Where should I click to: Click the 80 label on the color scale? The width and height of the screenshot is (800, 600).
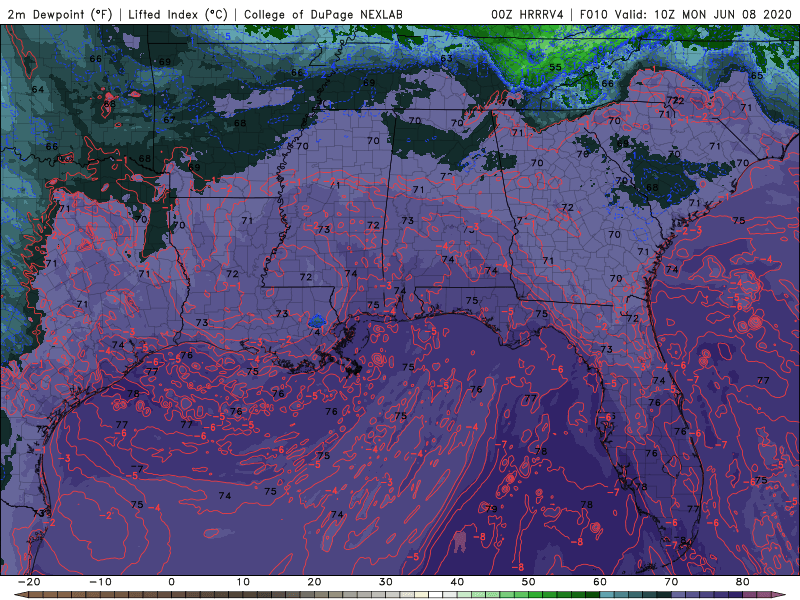tap(743, 582)
